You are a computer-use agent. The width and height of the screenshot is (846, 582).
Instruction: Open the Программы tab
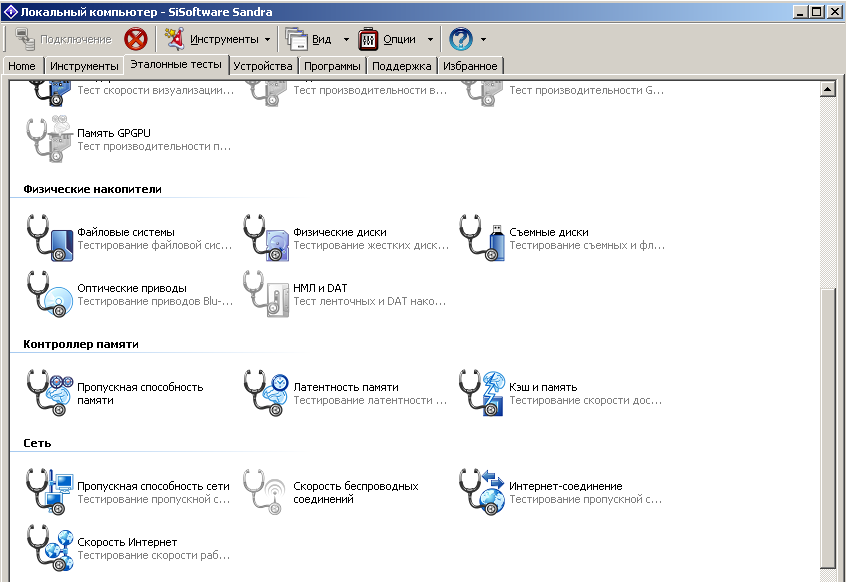coord(332,66)
